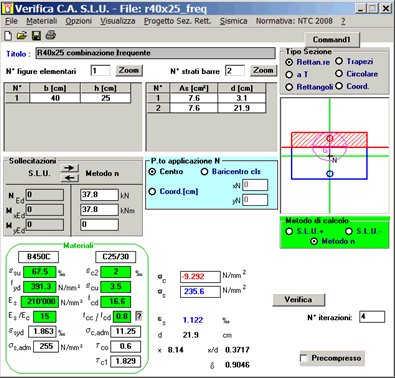The image size is (395, 378).
Task: Select the Trapezi section type
Action: pyautogui.click(x=339, y=61)
